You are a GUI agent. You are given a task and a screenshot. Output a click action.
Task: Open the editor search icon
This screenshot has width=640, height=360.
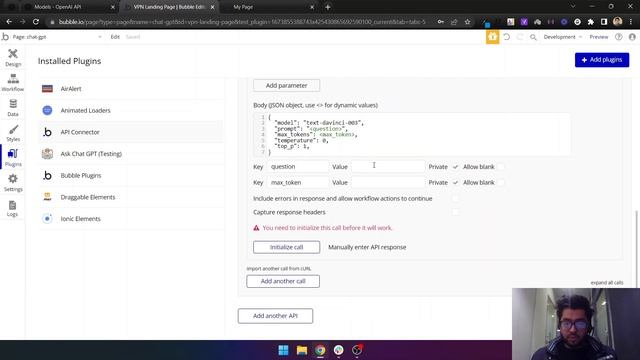pyautogui.click(x=533, y=37)
